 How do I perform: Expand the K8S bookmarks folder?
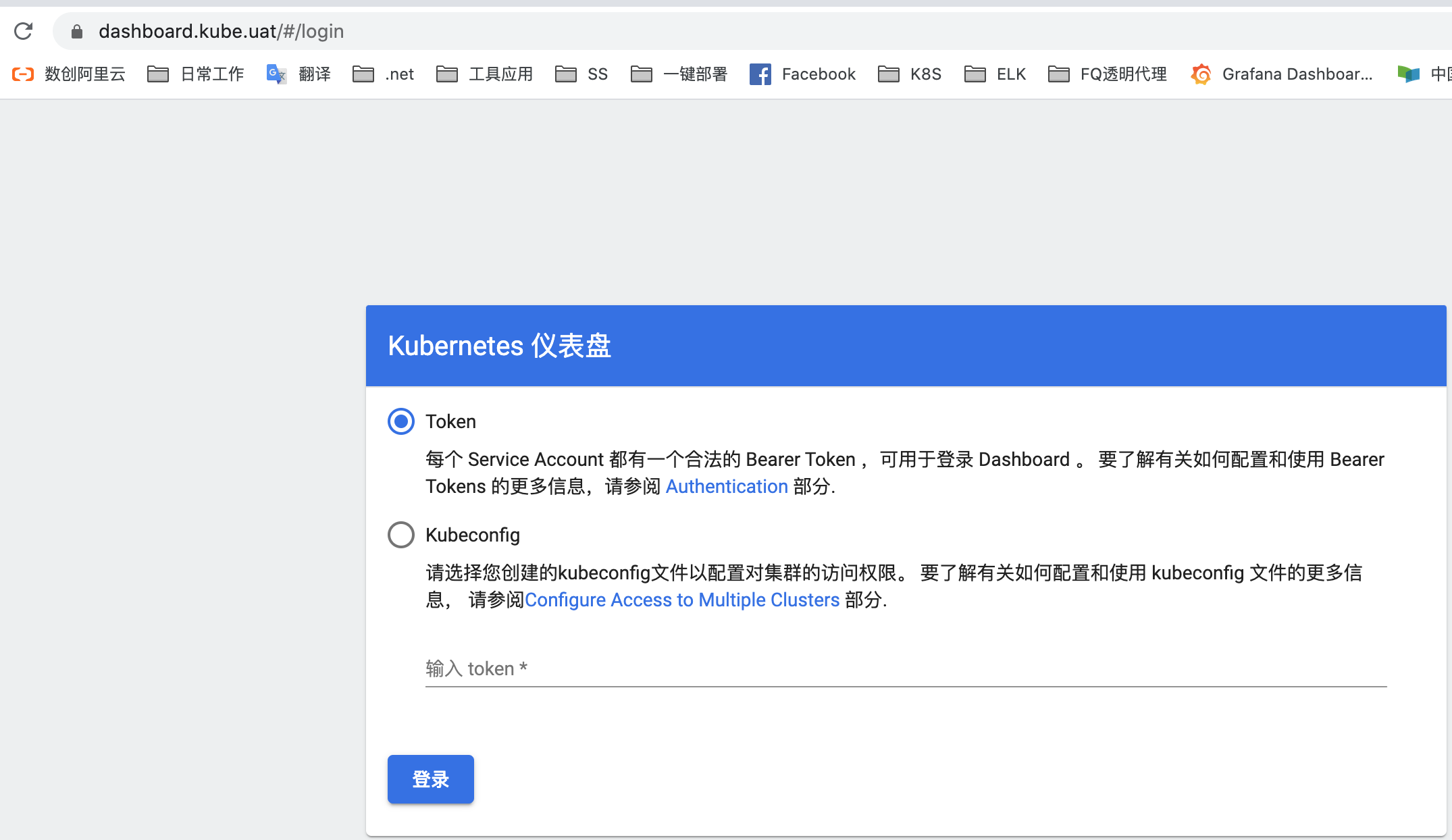point(909,74)
